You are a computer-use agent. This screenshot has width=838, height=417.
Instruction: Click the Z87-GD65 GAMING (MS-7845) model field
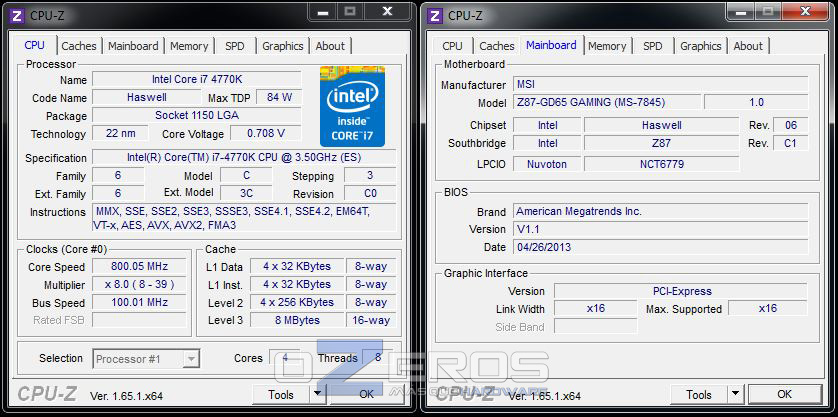click(x=607, y=102)
